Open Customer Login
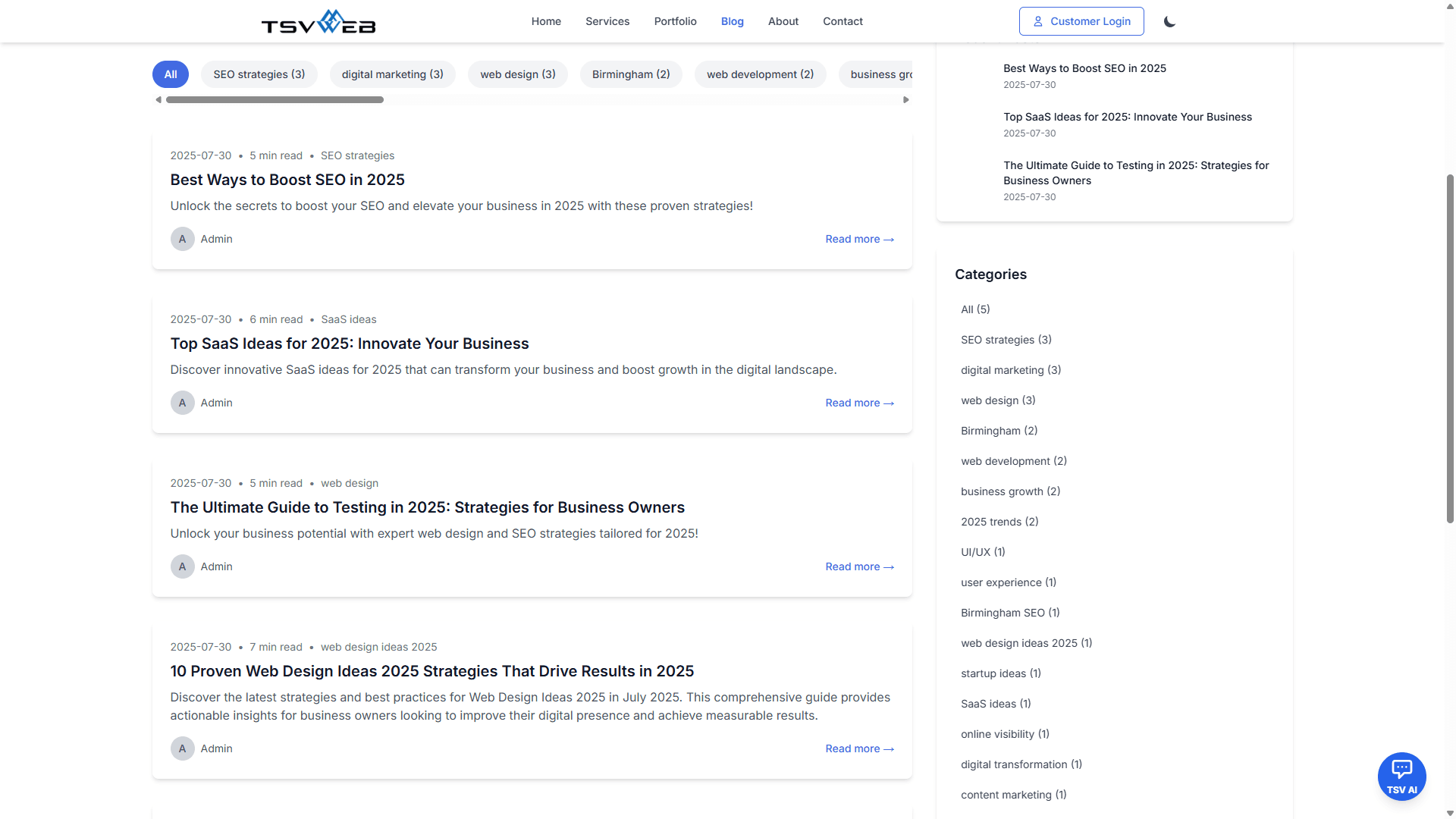The height and width of the screenshot is (819, 1456). [x=1081, y=21]
